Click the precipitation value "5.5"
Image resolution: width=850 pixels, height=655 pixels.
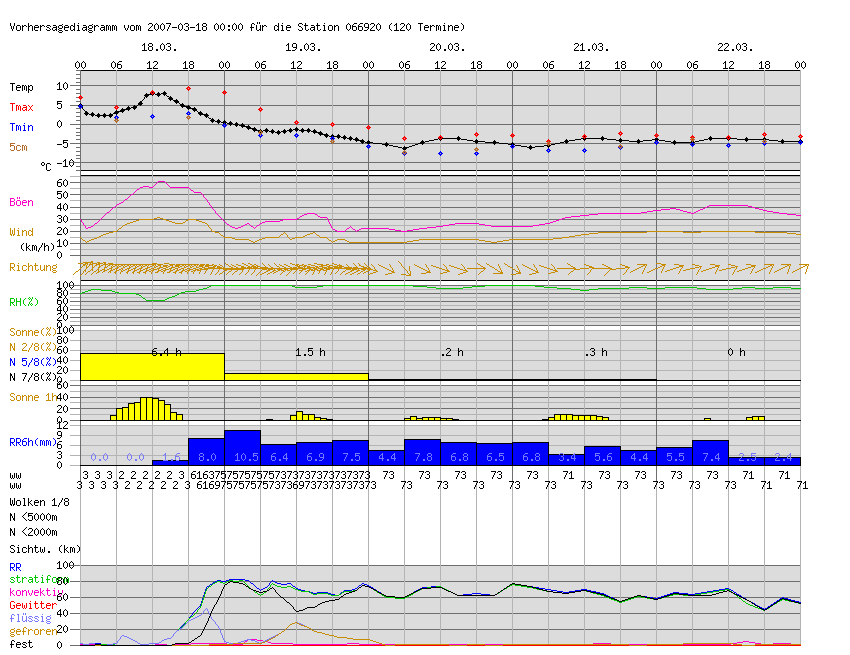[675, 457]
